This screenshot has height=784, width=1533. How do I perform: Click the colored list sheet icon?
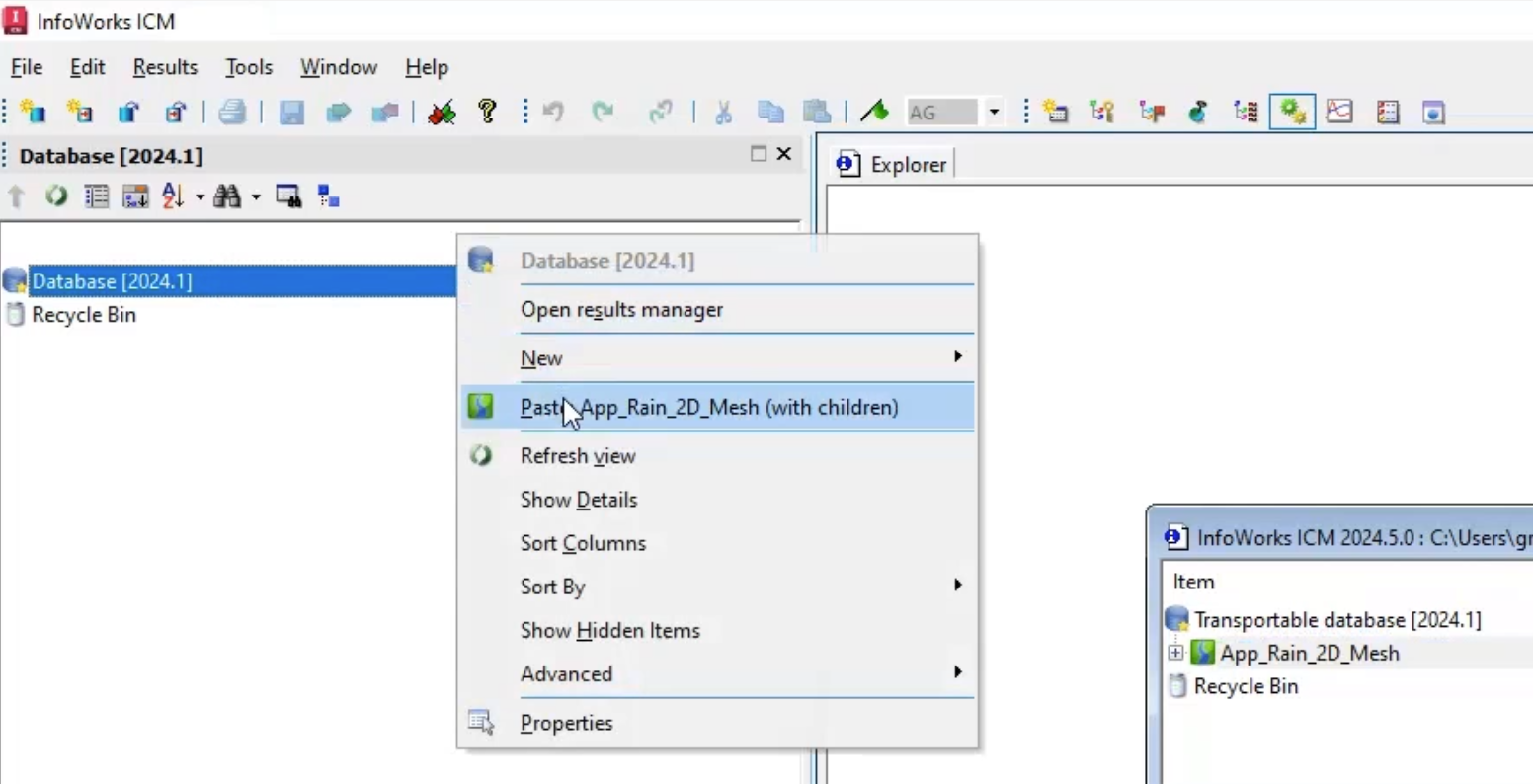click(1388, 112)
